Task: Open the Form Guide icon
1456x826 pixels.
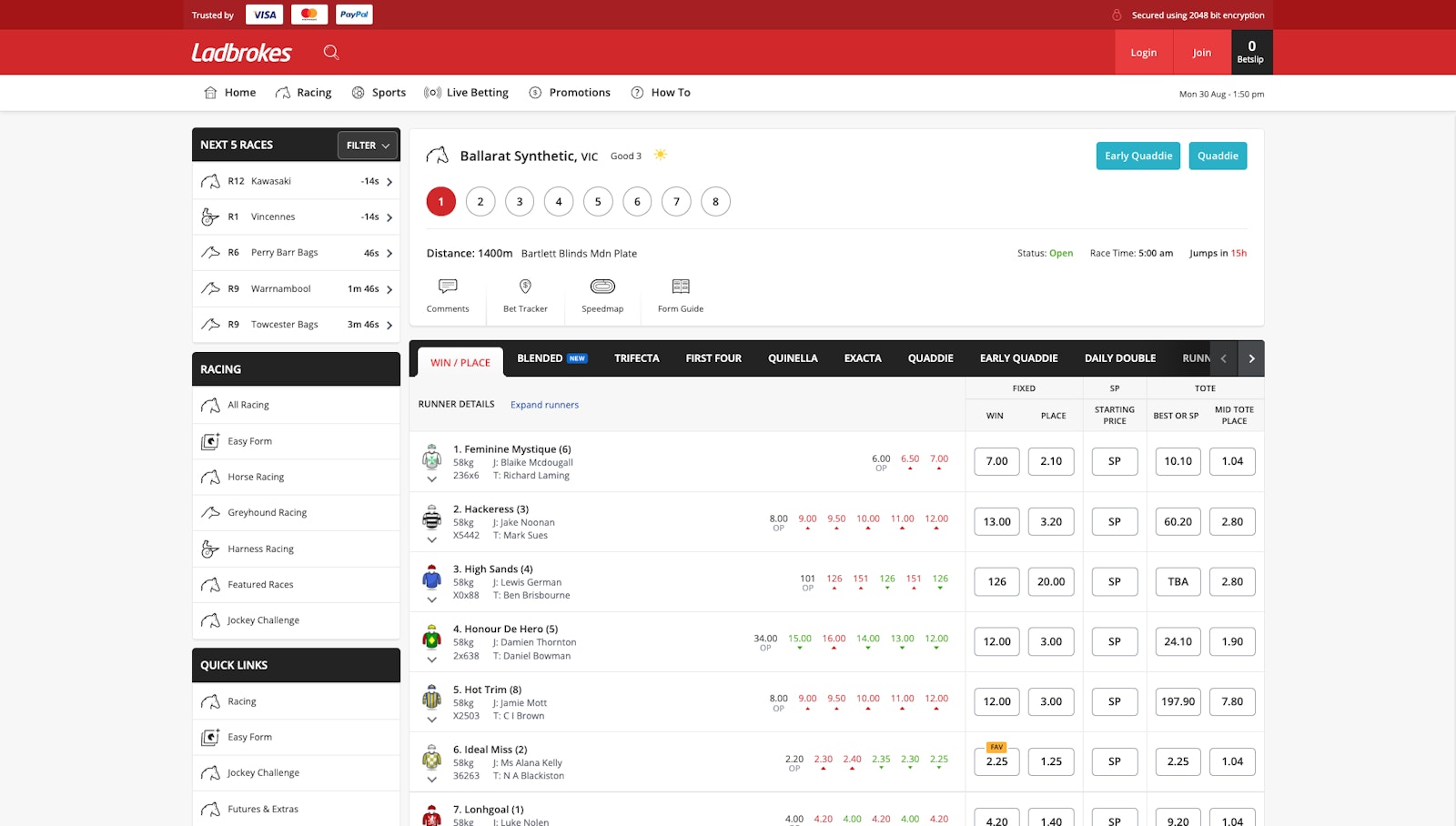Action: 679,295
